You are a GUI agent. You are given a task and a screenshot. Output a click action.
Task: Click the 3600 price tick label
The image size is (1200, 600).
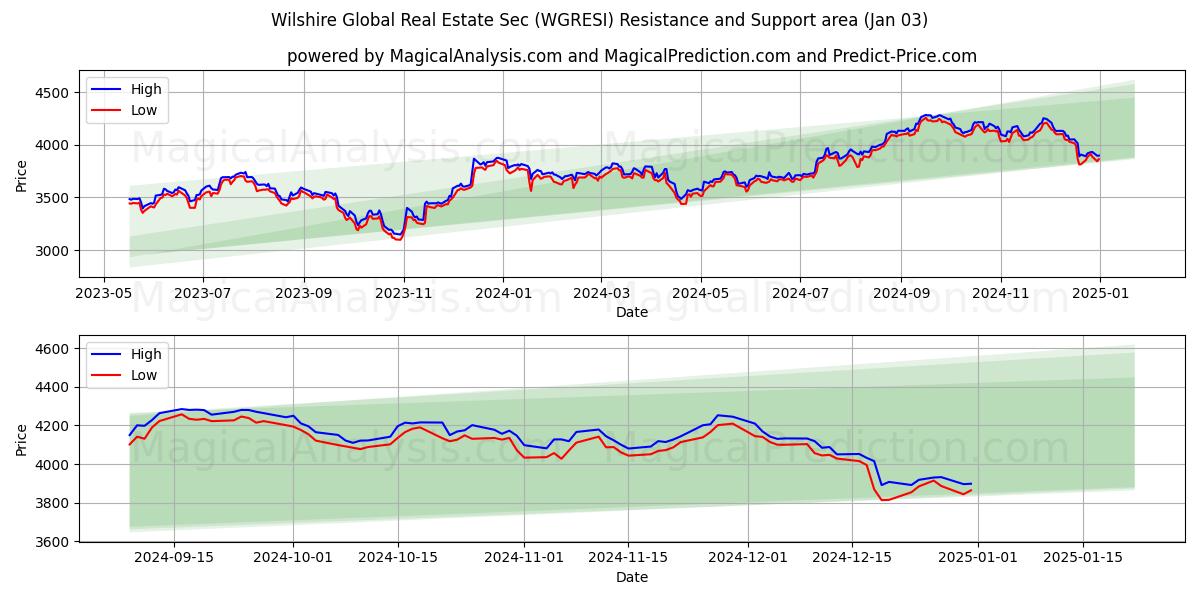(x=53, y=542)
